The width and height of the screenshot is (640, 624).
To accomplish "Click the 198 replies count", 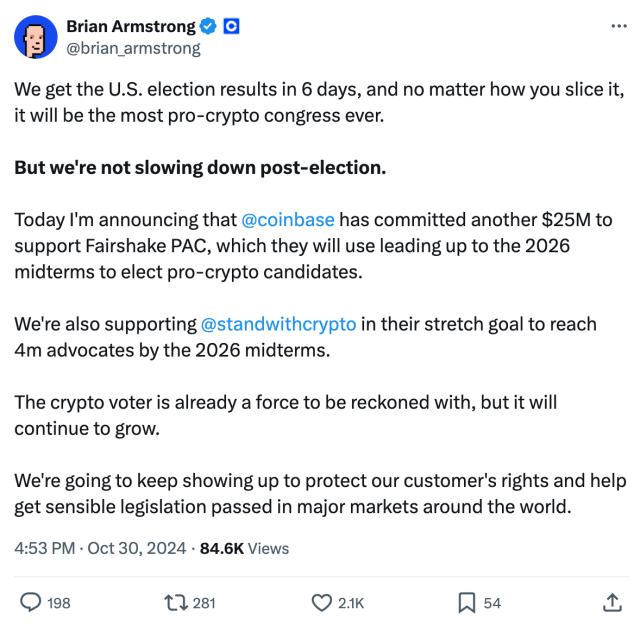I will point(59,603).
